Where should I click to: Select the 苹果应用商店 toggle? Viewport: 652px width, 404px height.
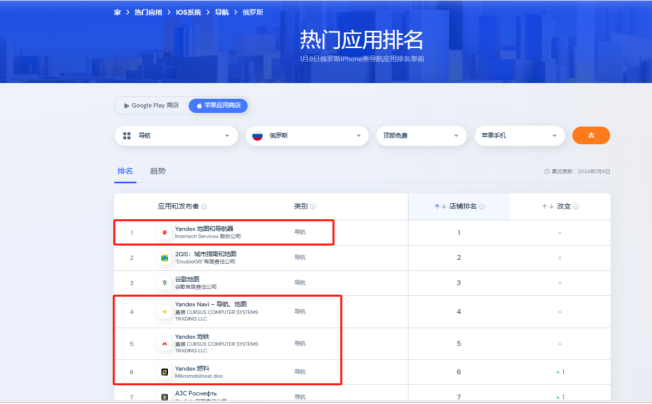pyautogui.click(x=218, y=106)
